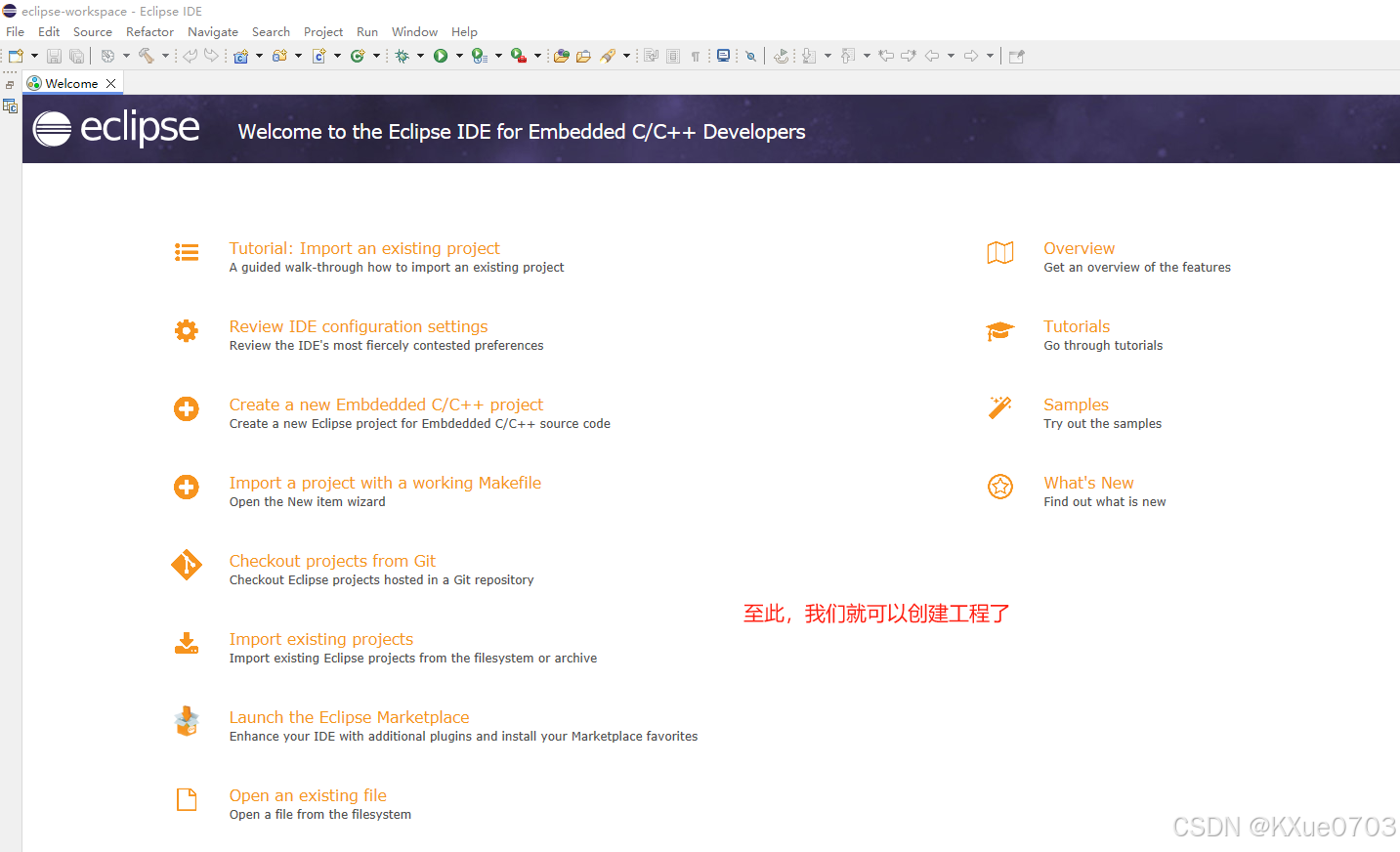Click the Overview map icon

pyautogui.click(x=1000, y=253)
